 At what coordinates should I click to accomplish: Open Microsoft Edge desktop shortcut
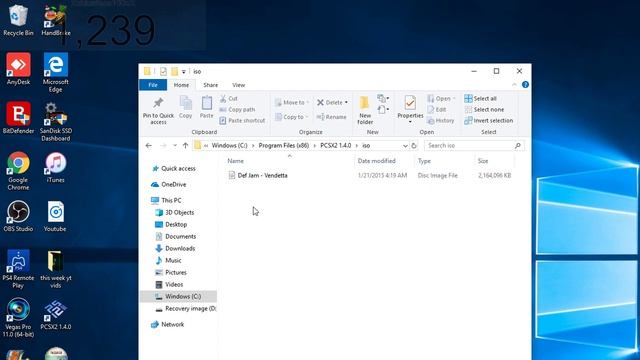click(56, 72)
